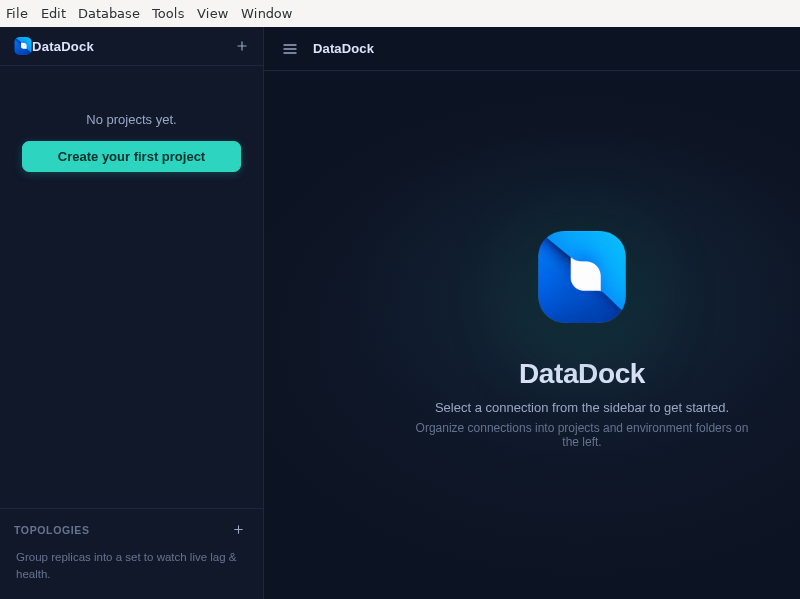This screenshot has width=800, height=599.
Task: Click the large DataDock heading below the logo
Action: click(582, 373)
